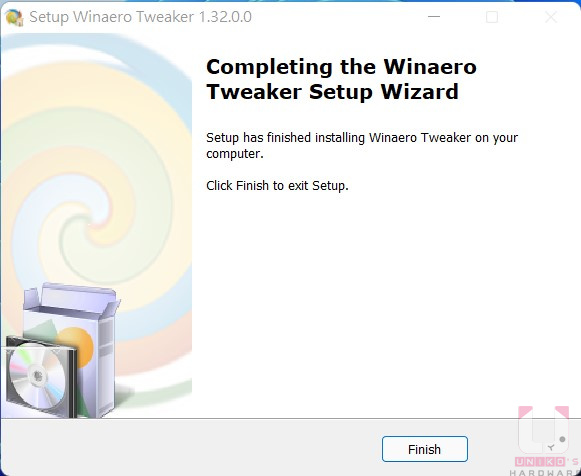Click the word "computer." in the message

pyautogui.click(x=235, y=154)
